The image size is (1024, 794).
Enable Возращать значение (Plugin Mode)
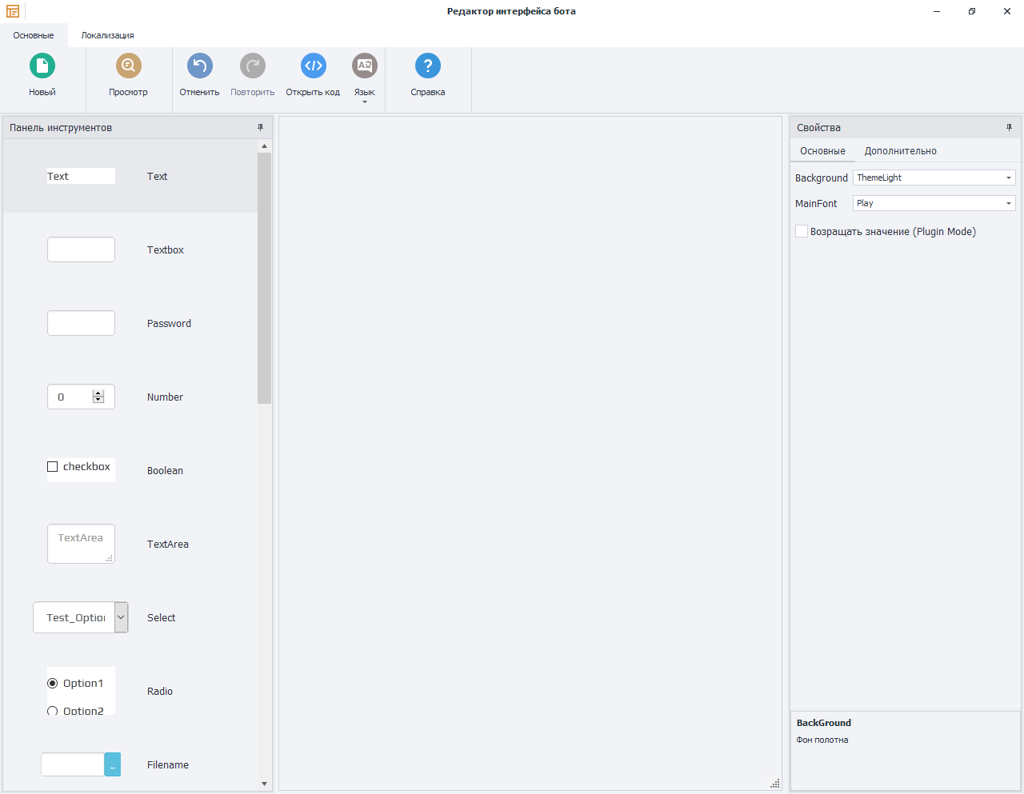point(801,231)
